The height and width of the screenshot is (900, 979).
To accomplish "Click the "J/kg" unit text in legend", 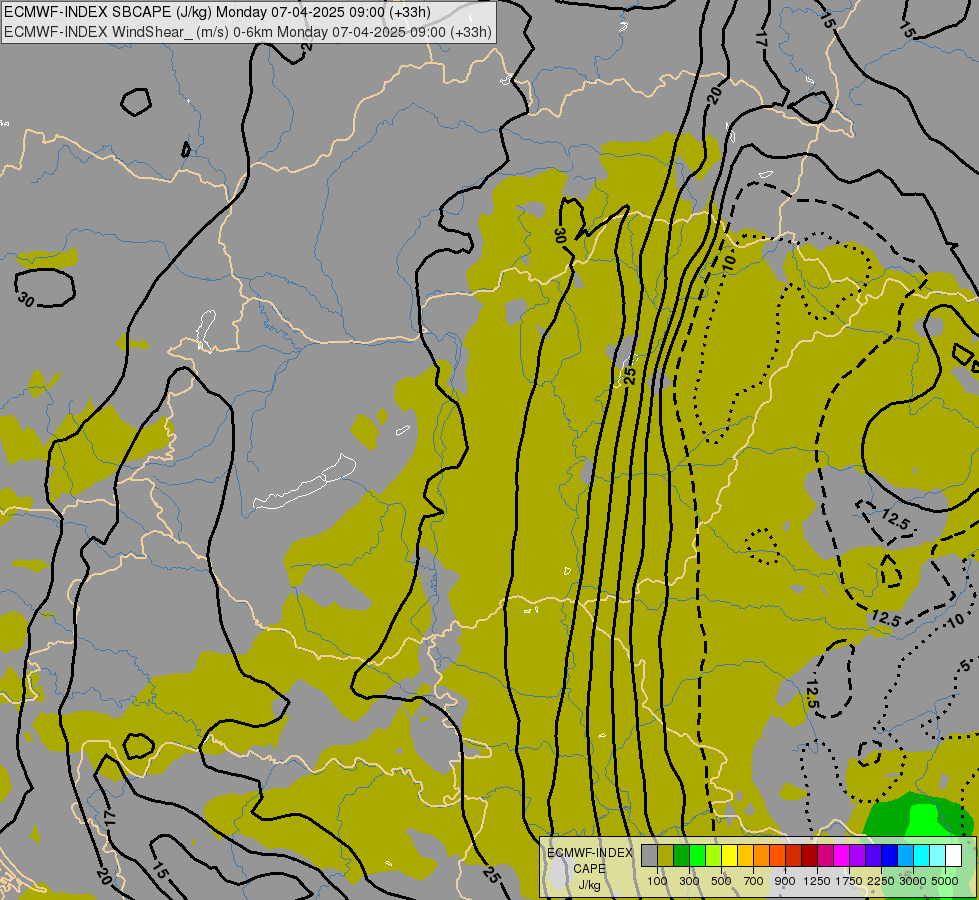I will click(x=589, y=885).
